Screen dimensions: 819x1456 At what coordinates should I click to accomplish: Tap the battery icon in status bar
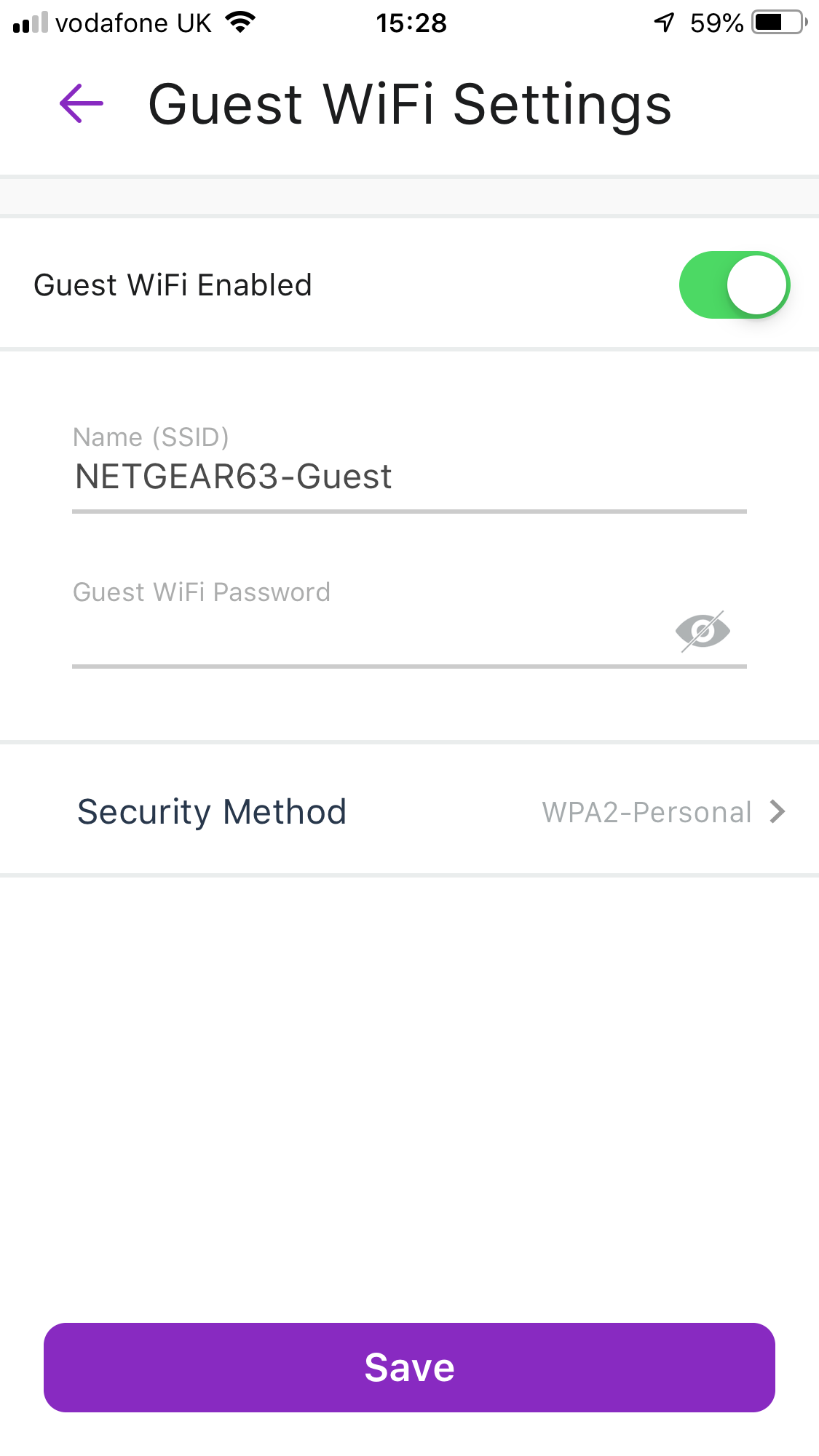click(779, 23)
